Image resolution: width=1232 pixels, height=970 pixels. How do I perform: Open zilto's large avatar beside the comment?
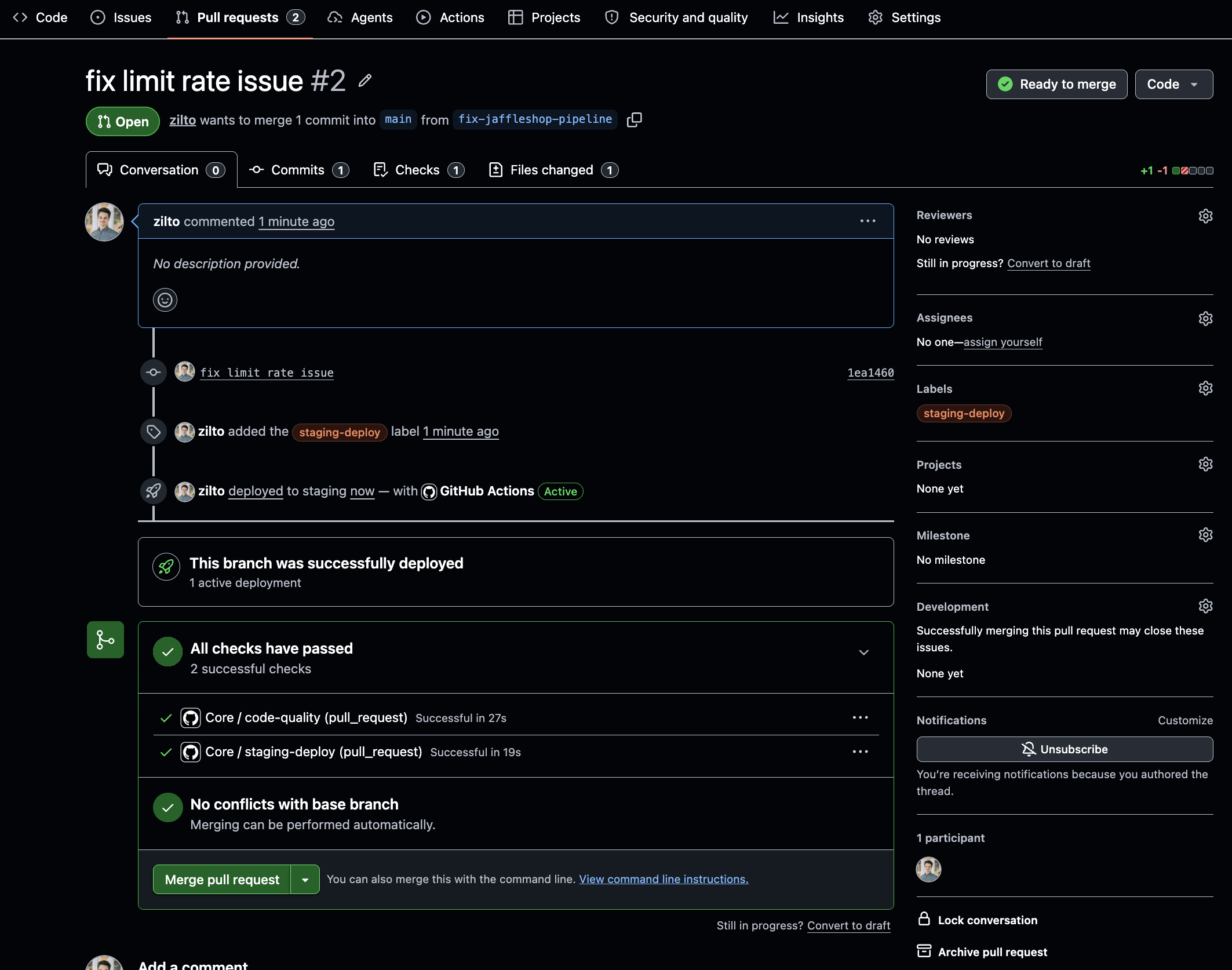(x=104, y=222)
